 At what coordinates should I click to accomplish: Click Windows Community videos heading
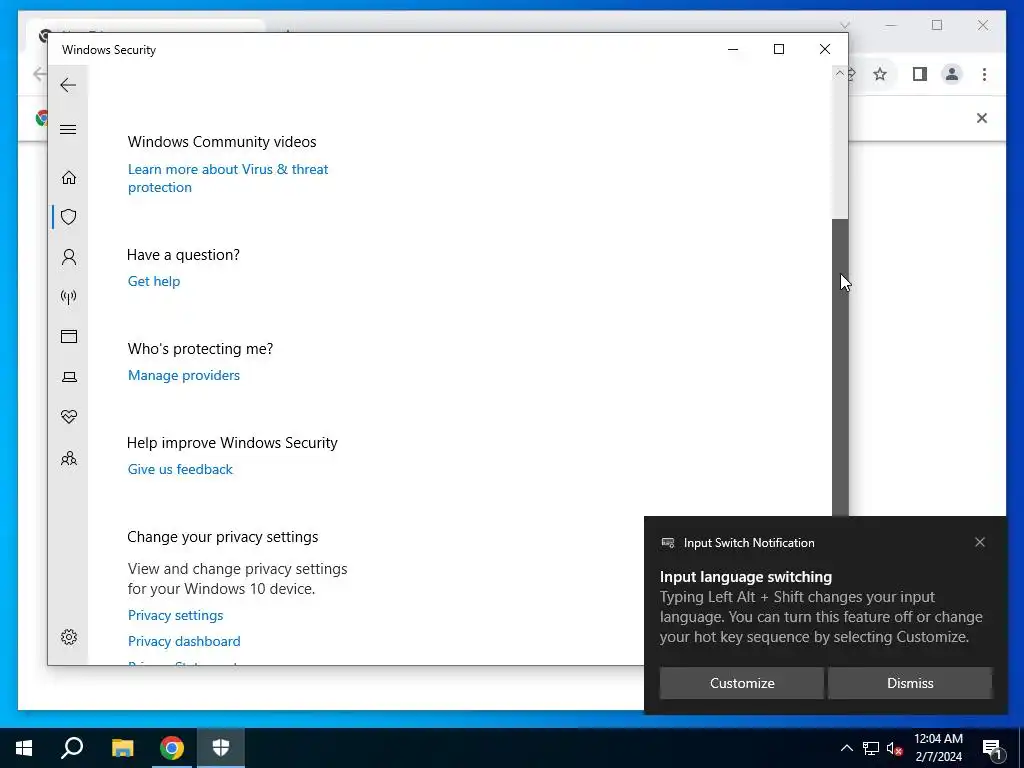[x=222, y=142]
